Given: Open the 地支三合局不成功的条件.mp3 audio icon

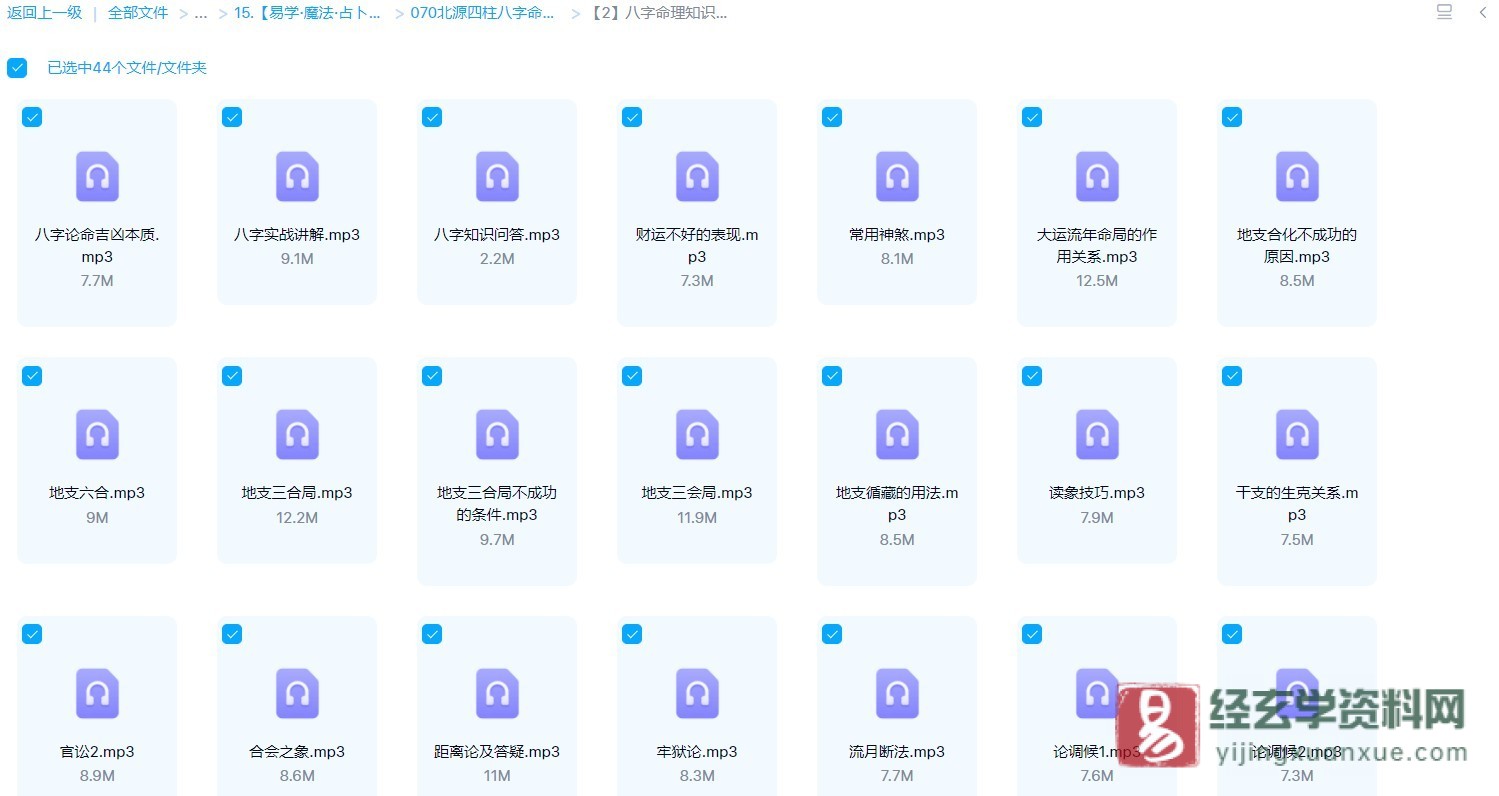Looking at the screenshot, I should coord(497,435).
